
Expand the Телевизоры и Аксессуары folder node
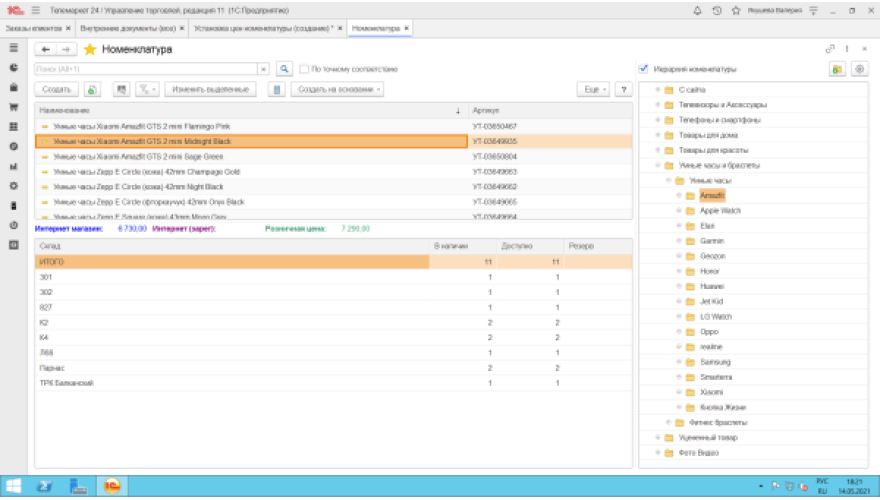(x=658, y=105)
